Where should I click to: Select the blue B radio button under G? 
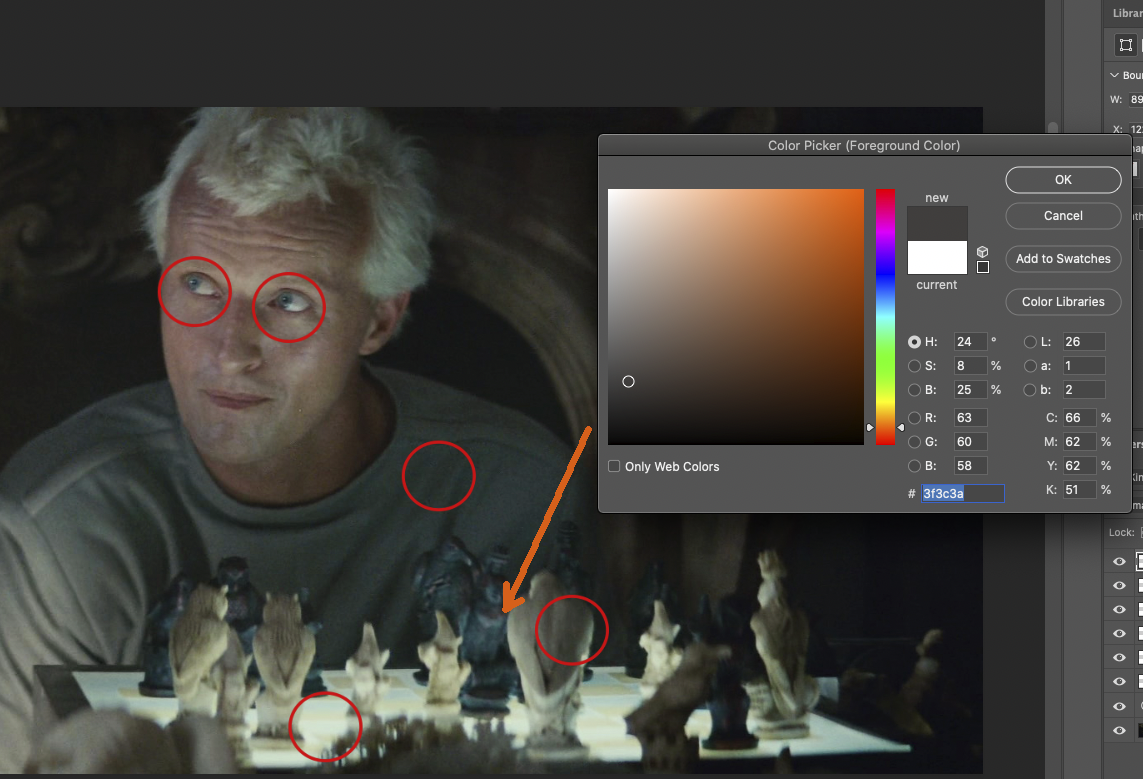[914, 466]
